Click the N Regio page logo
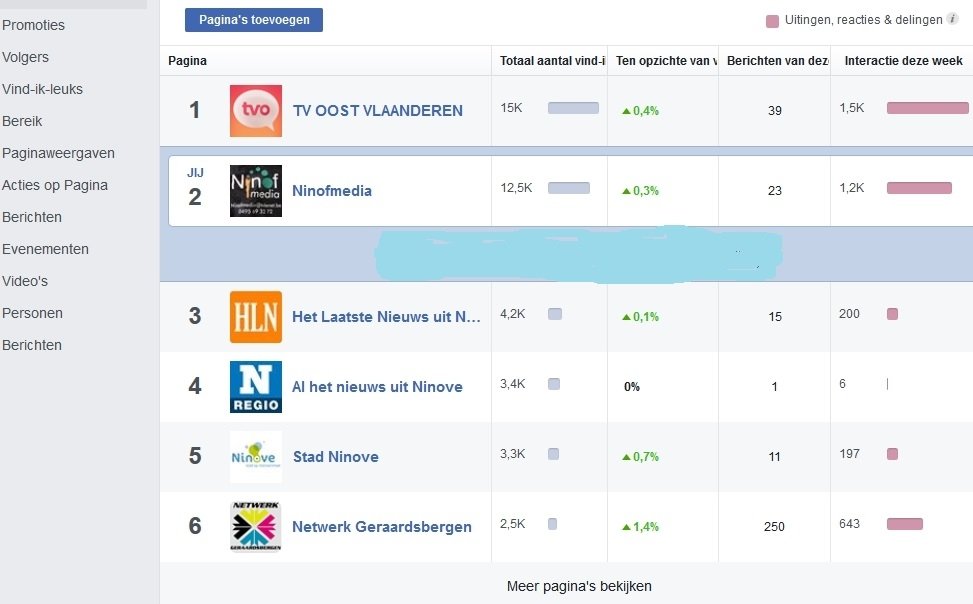The image size is (973, 604). click(x=255, y=386)
